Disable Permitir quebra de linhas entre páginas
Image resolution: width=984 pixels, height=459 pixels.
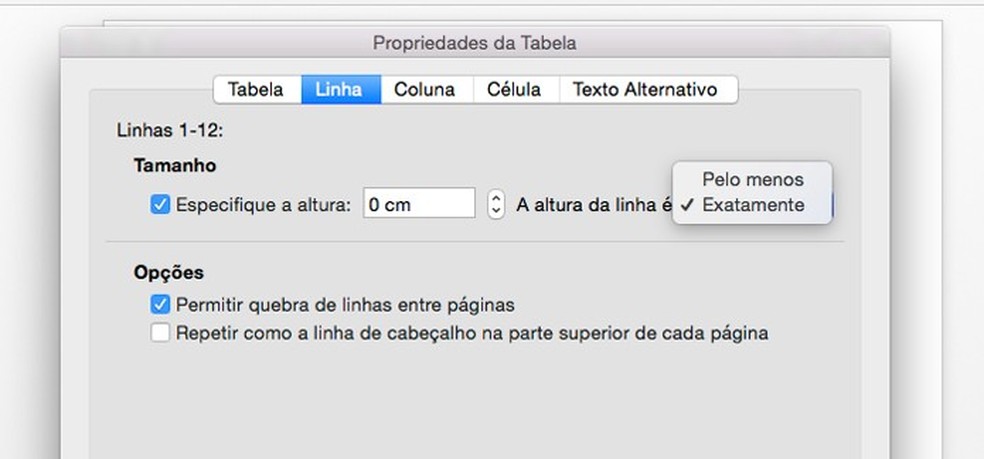point(160,304)
